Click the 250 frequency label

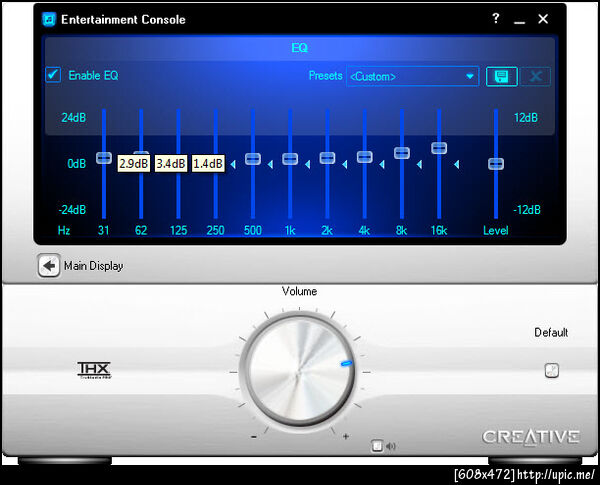tap(215, 230)
